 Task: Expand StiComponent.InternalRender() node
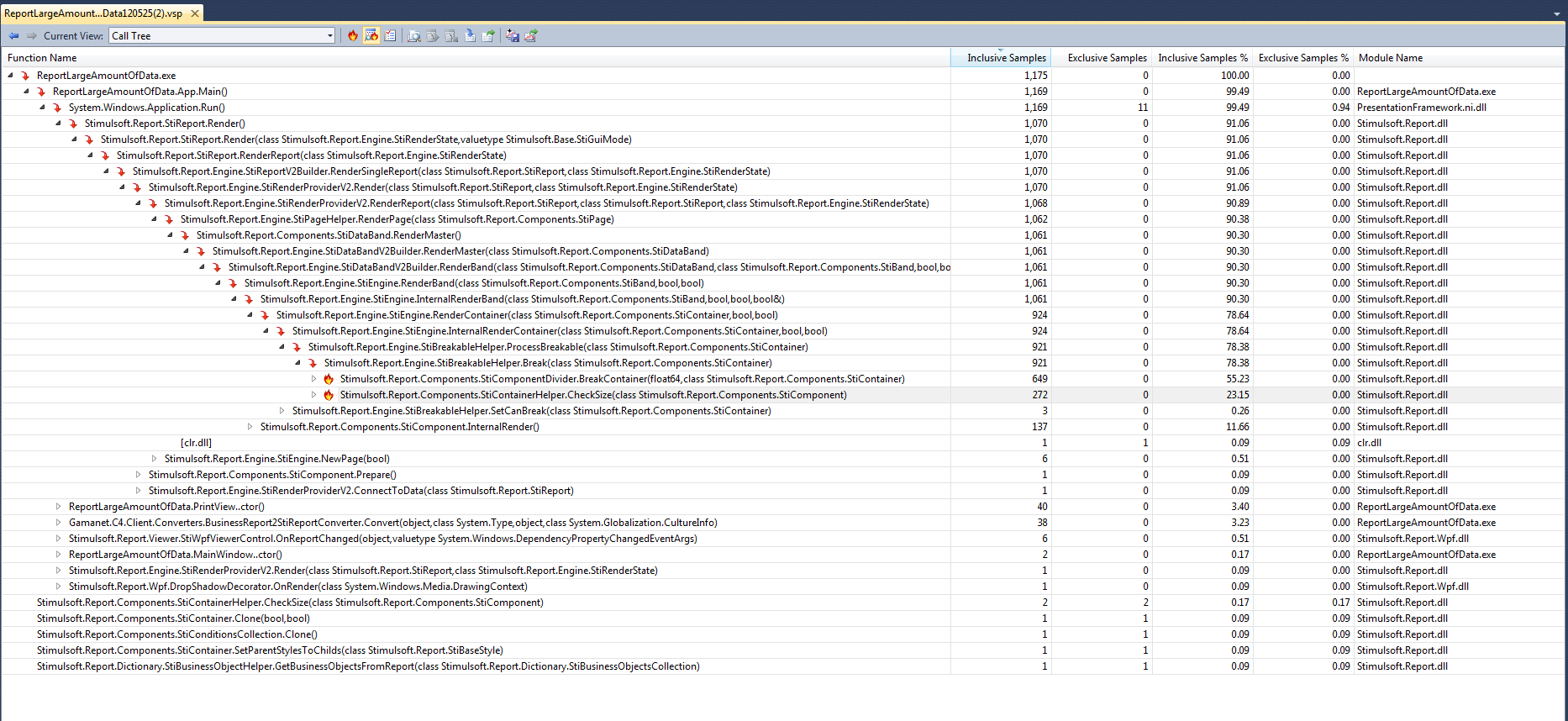250,427
